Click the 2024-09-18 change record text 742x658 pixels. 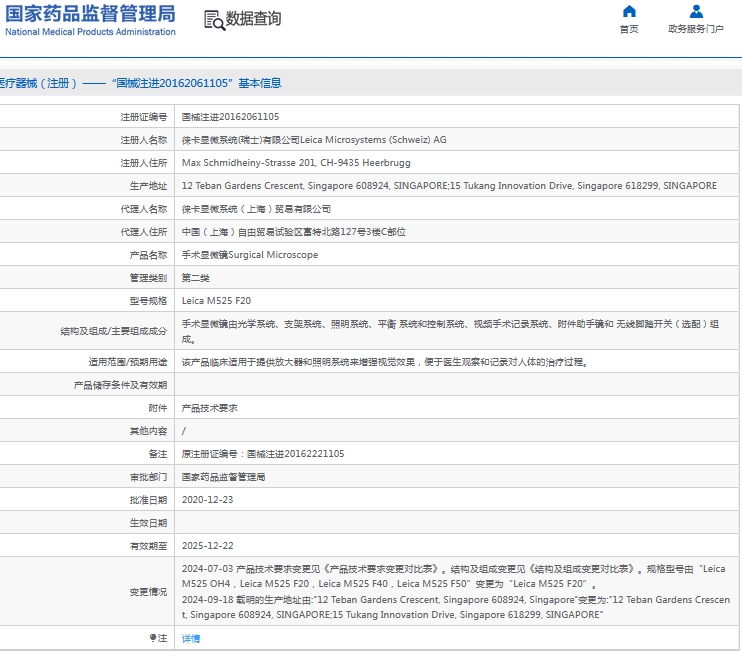point(456,607)
